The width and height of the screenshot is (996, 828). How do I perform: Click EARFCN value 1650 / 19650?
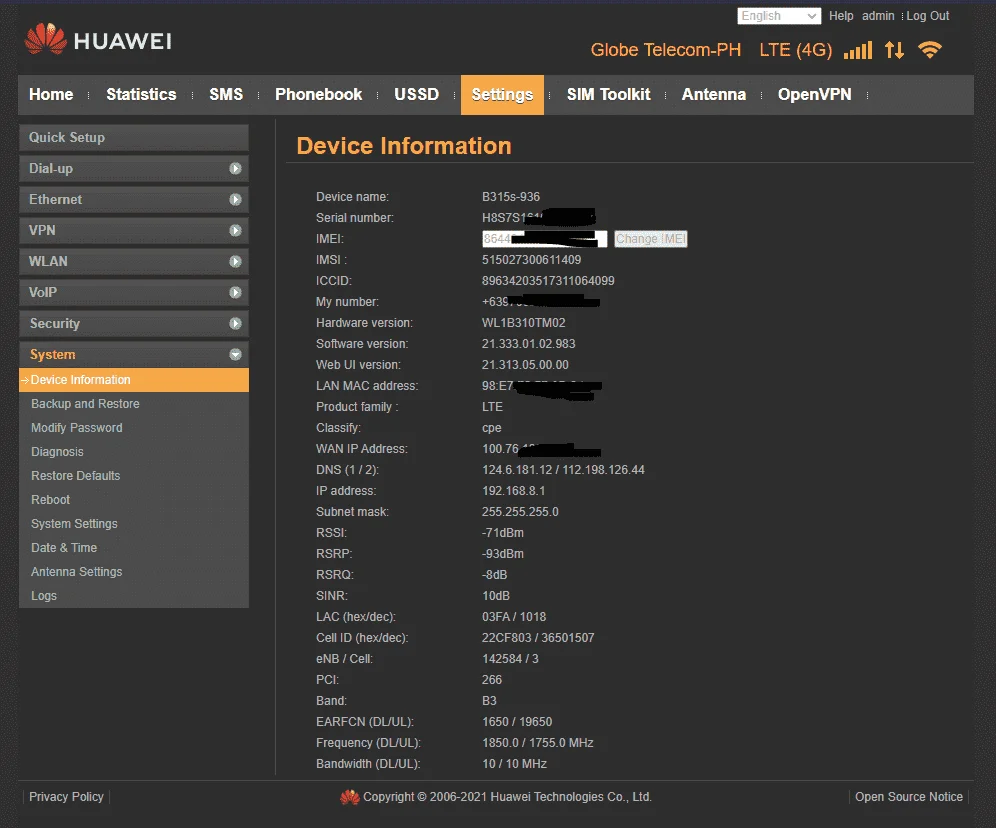pos(517,722)
